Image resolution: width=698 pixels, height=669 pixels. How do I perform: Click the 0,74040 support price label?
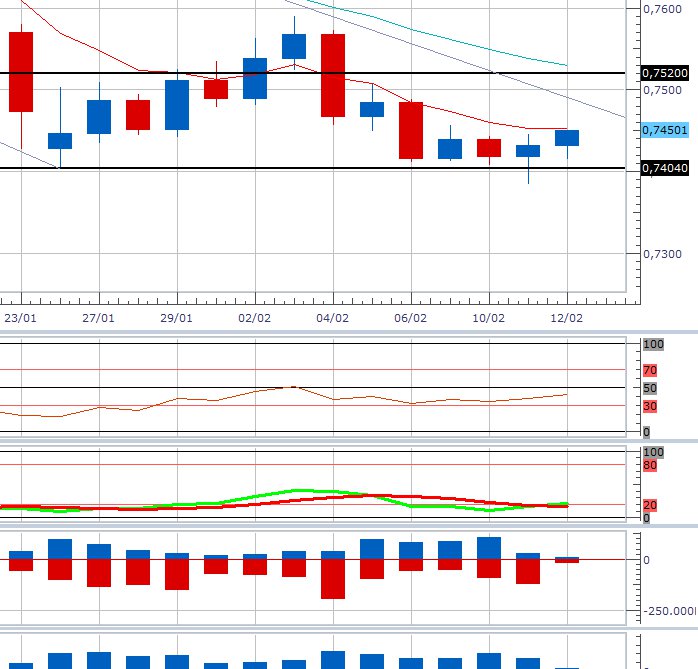(664, 168)
